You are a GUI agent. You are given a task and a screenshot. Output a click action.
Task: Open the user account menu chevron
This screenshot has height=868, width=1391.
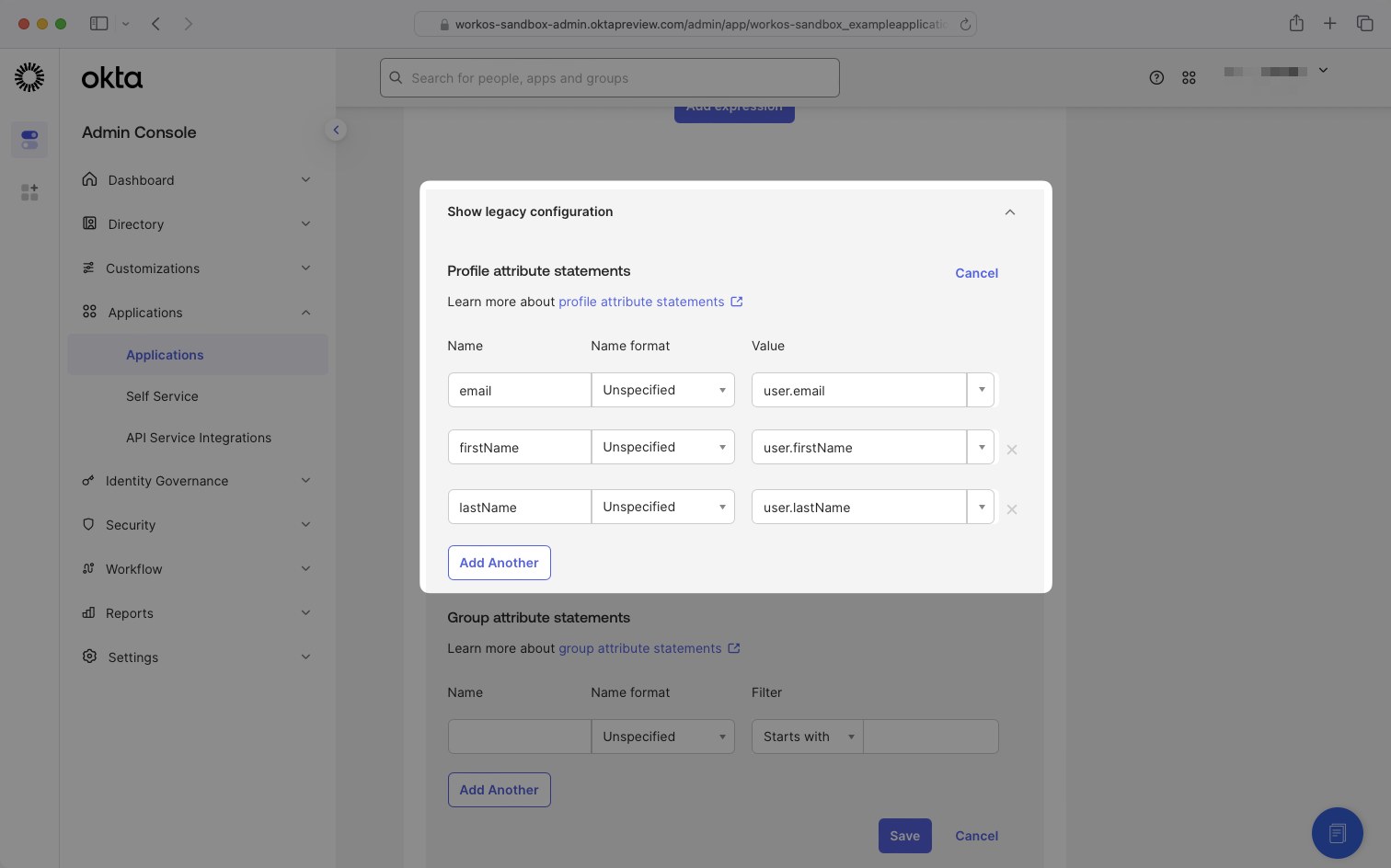pos(1323,71)
